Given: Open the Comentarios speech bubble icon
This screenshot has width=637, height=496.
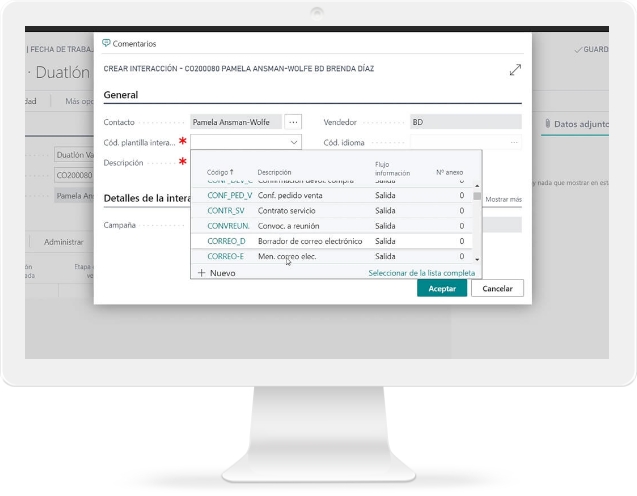Looking at the screenshot, I should [x=107, y=44].
